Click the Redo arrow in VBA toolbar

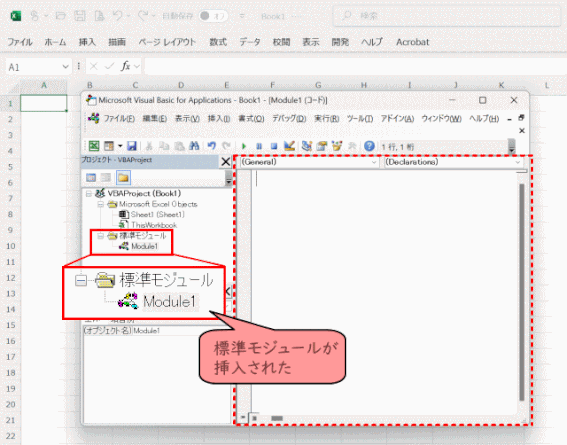click(226, 146)
